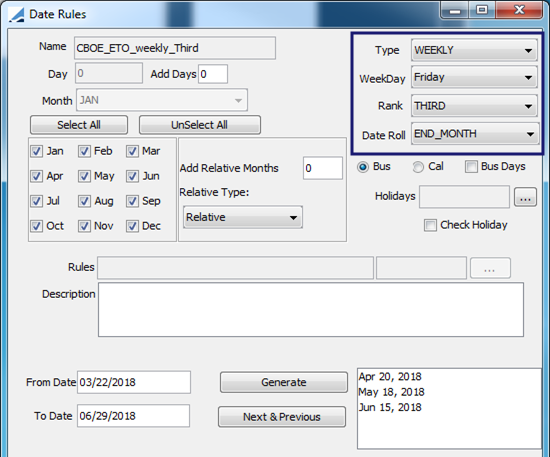Viewport: 550px width, 457px height.
Task: Open the Type dropdown showing WEEKLY
Action: point(474,51)
